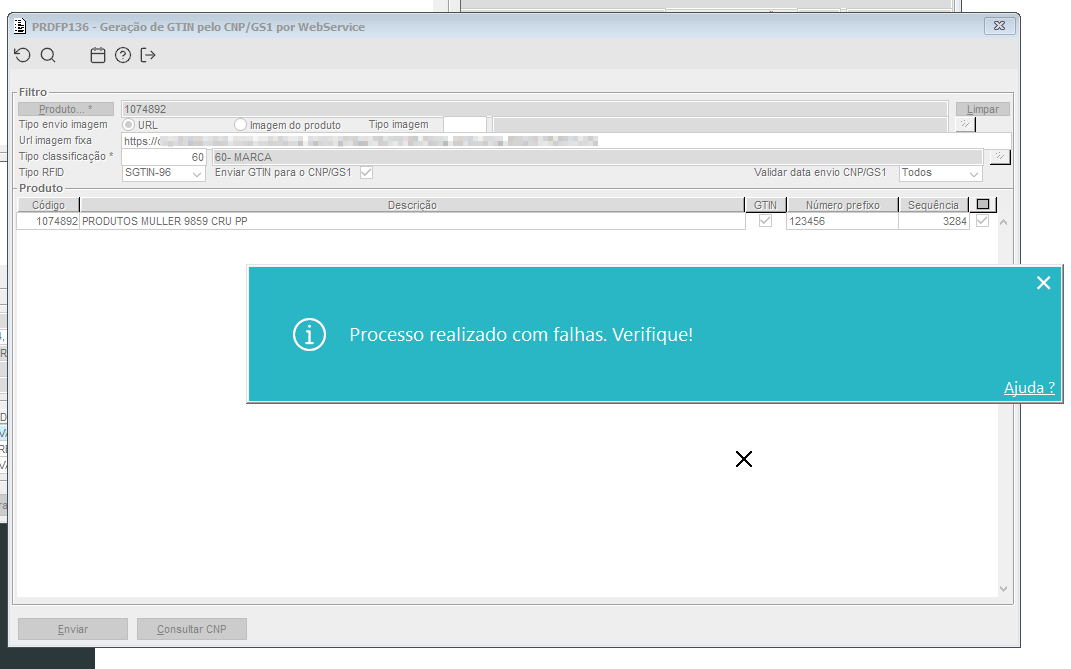Open the Ajuda ? link

point(1029,388)
